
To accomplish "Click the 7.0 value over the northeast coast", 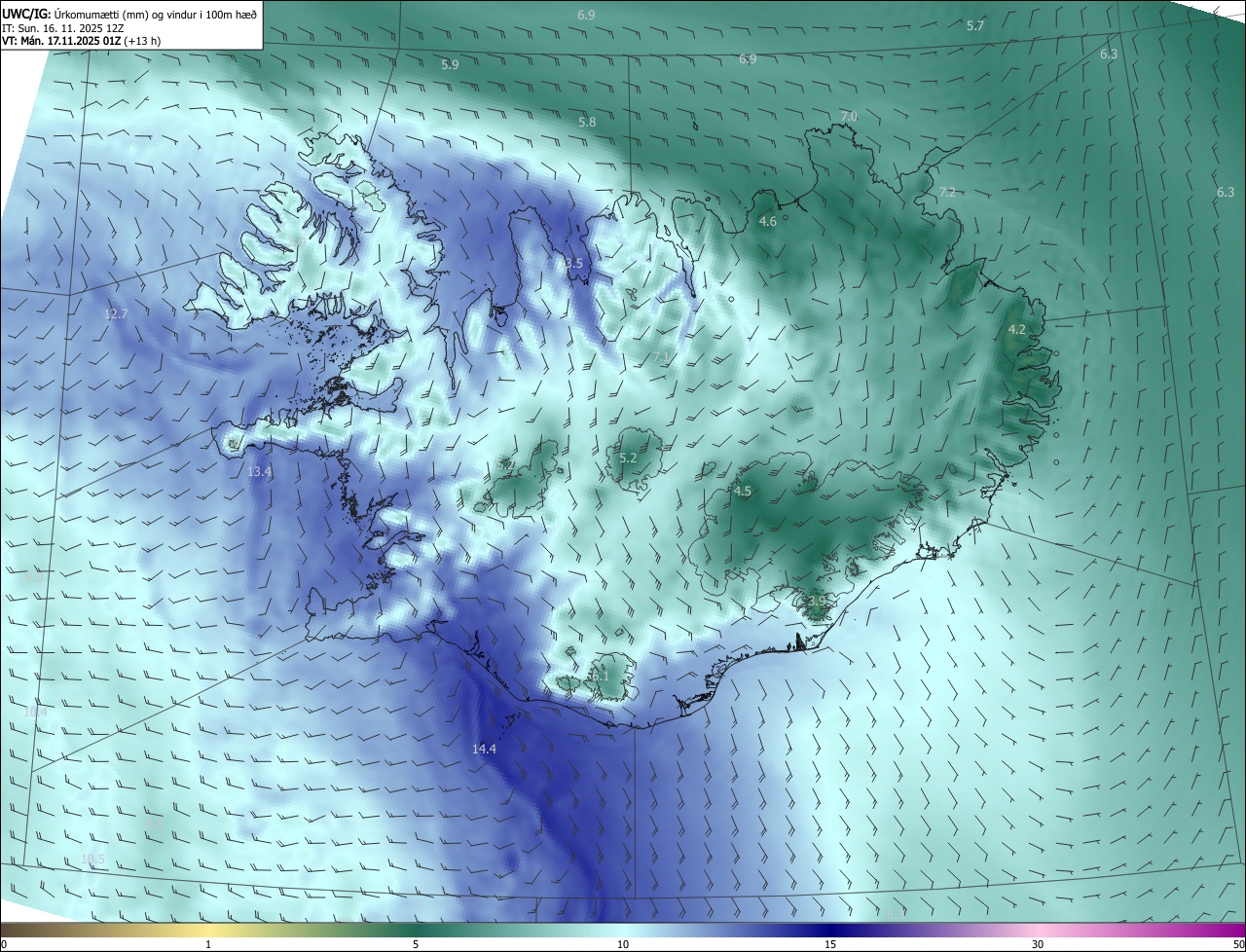I will [849, 117].
